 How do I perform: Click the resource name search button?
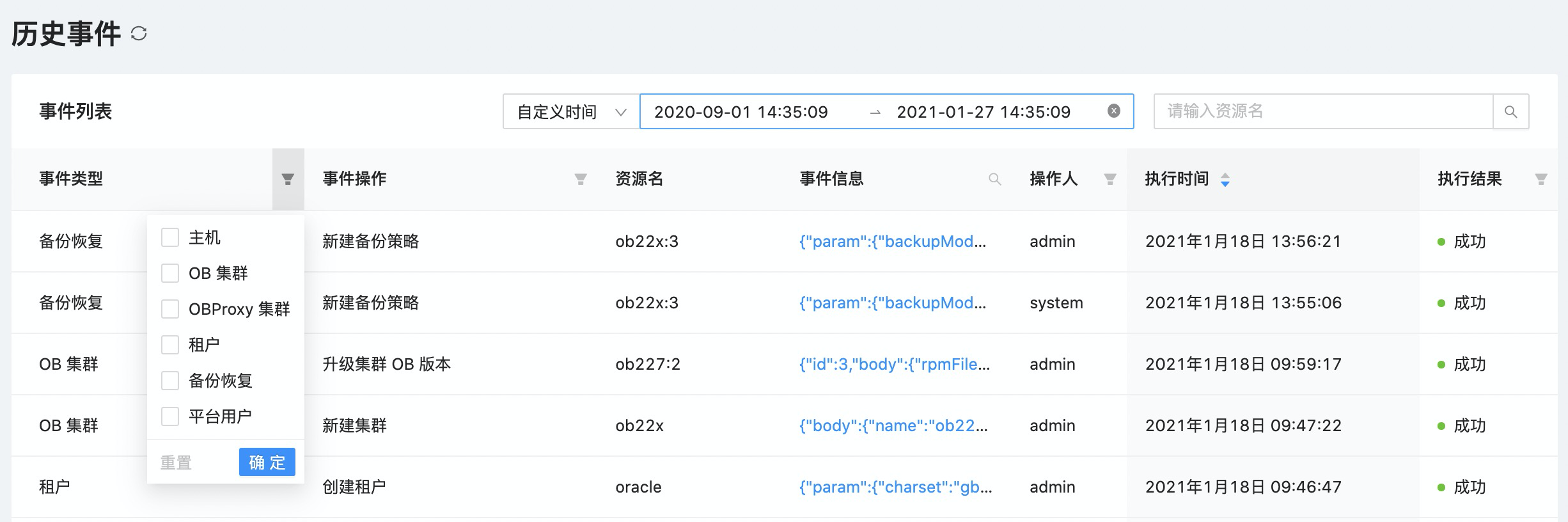1510,111
